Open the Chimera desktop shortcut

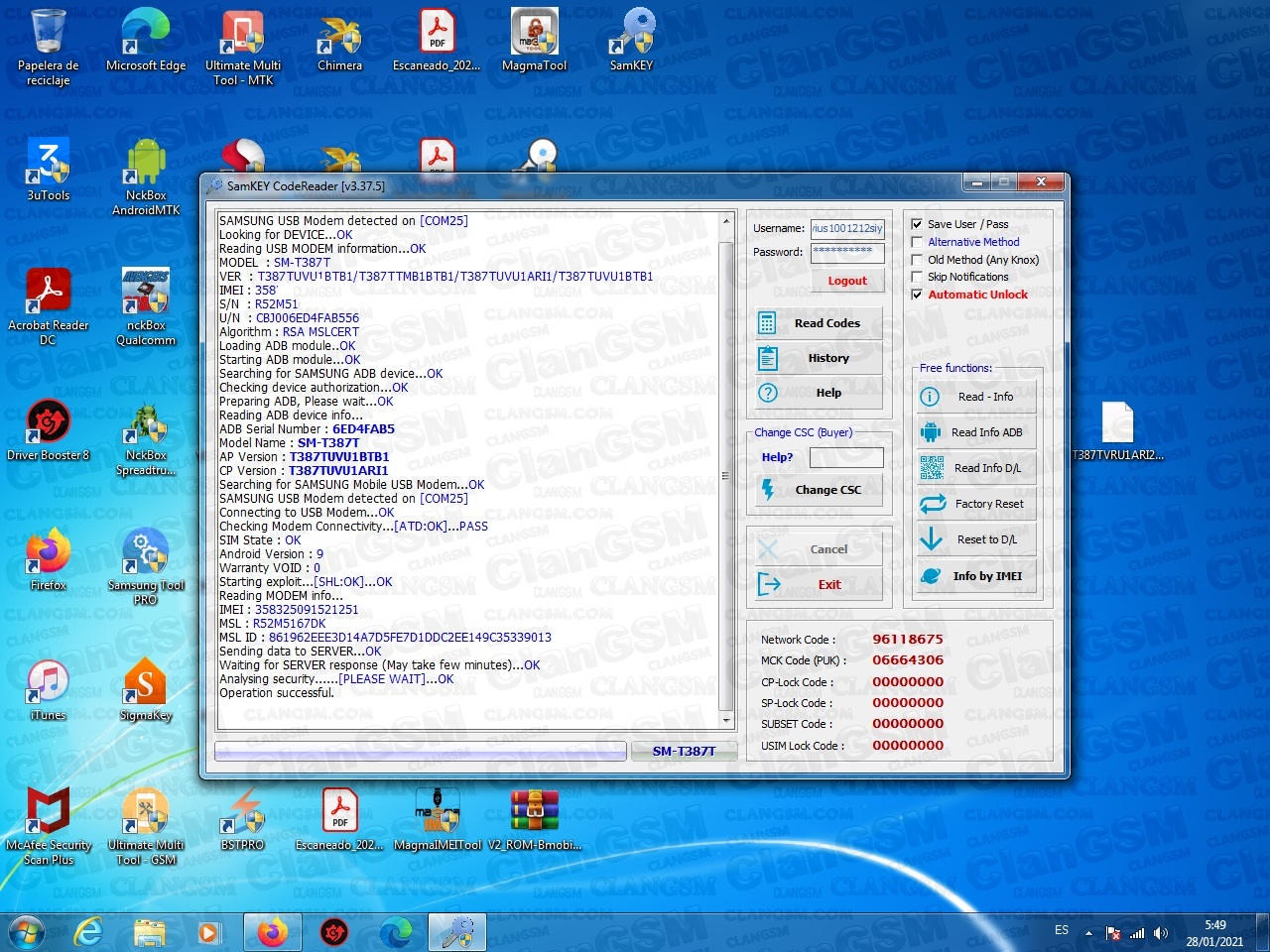339,40
